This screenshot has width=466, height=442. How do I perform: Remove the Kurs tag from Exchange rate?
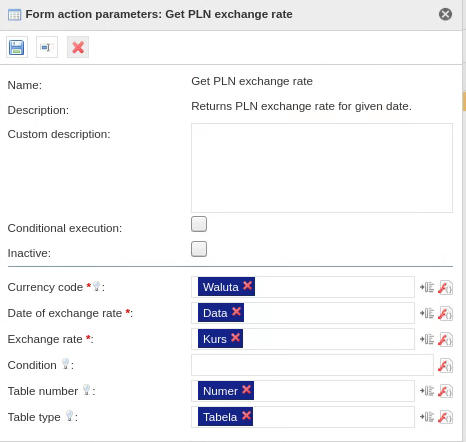pyautogui.click(x=235, y=338)
